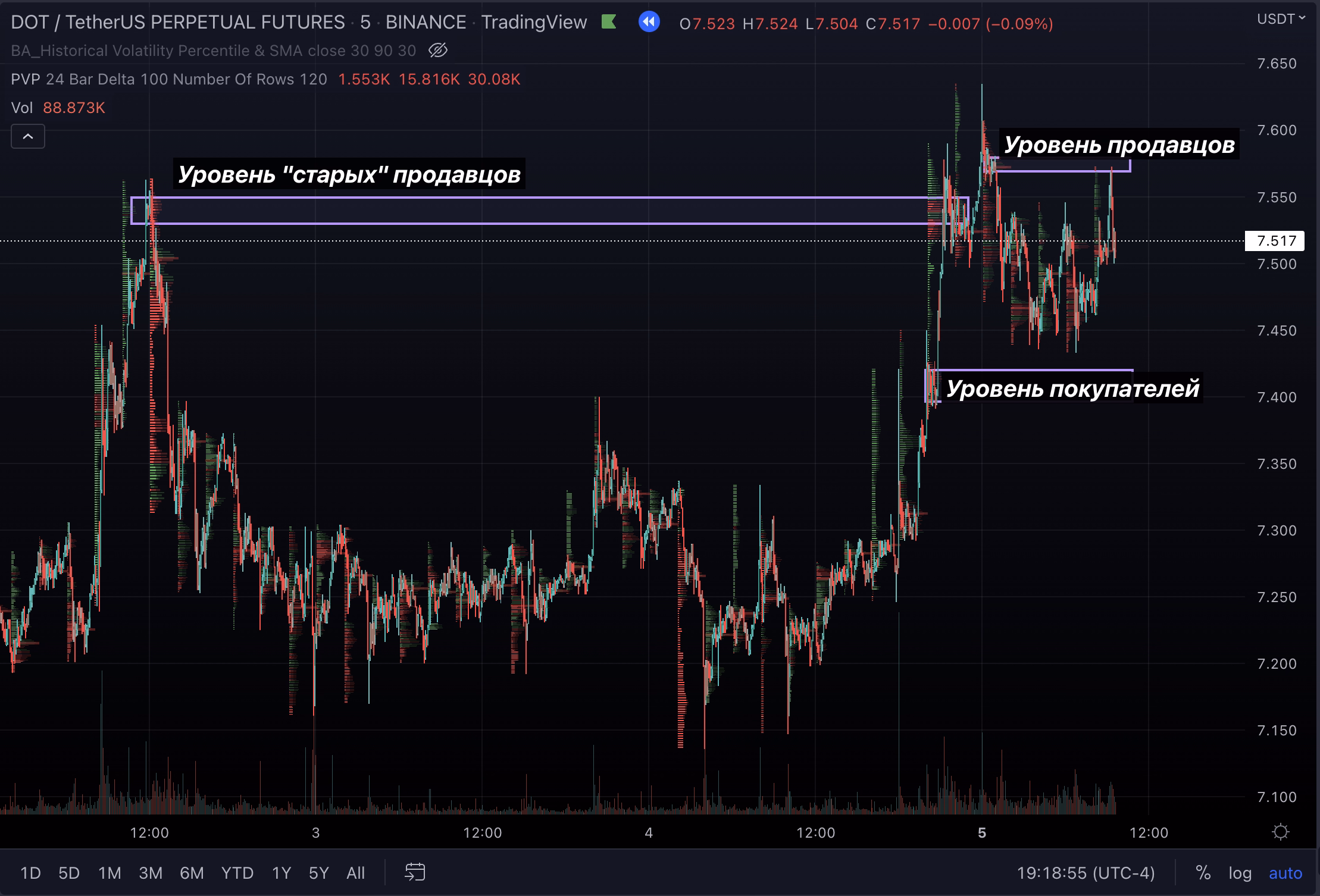The height and width of the screenshot is (896, 1320).
Task: Toggle percent scale mode
Action: (x=1203, y=873)
